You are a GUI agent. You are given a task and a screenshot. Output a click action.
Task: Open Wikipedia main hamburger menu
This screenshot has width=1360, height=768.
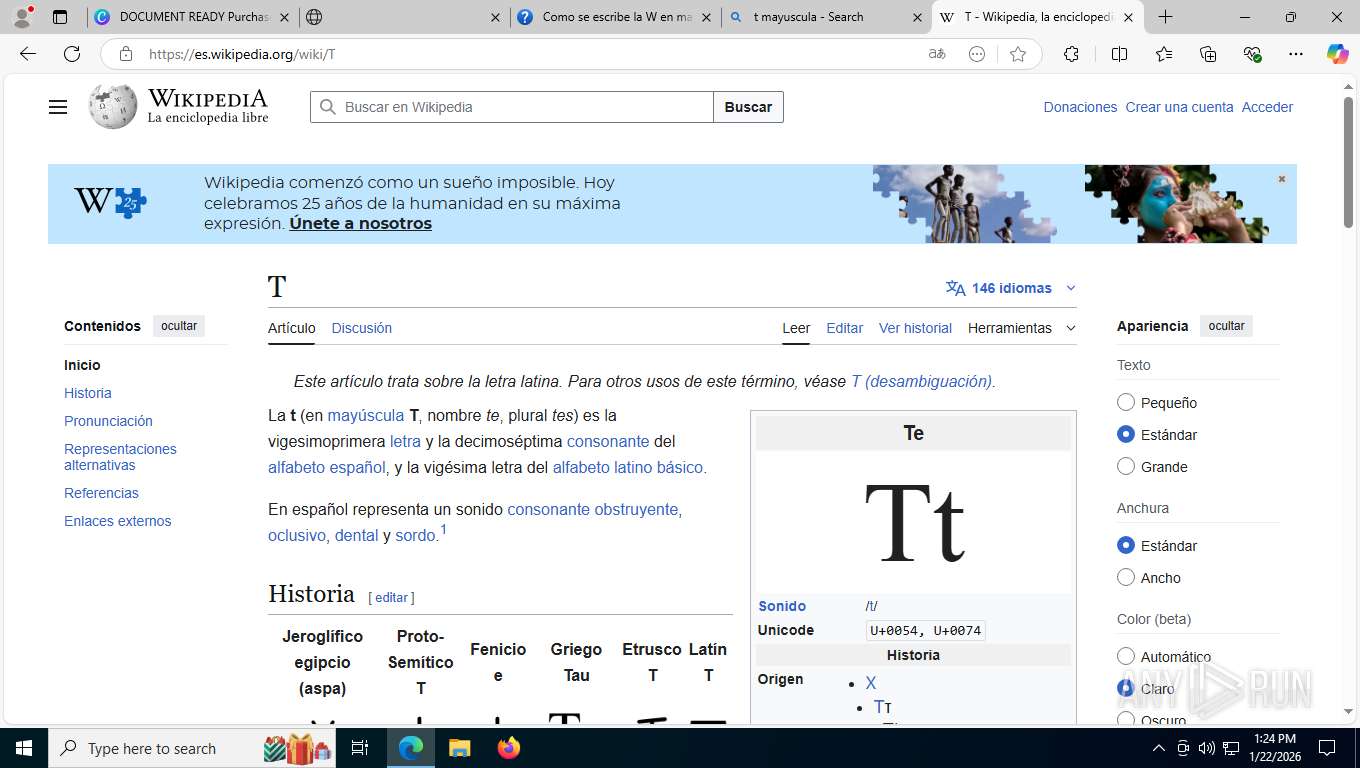coord(58,107)
